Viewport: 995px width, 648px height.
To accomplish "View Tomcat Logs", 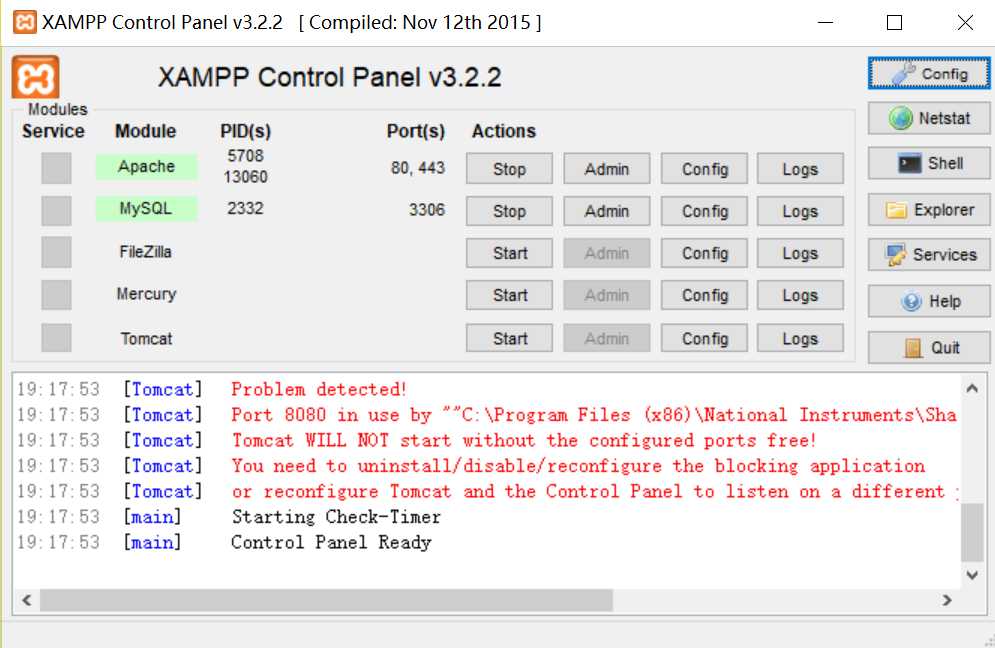I will [x=800, y=338].
